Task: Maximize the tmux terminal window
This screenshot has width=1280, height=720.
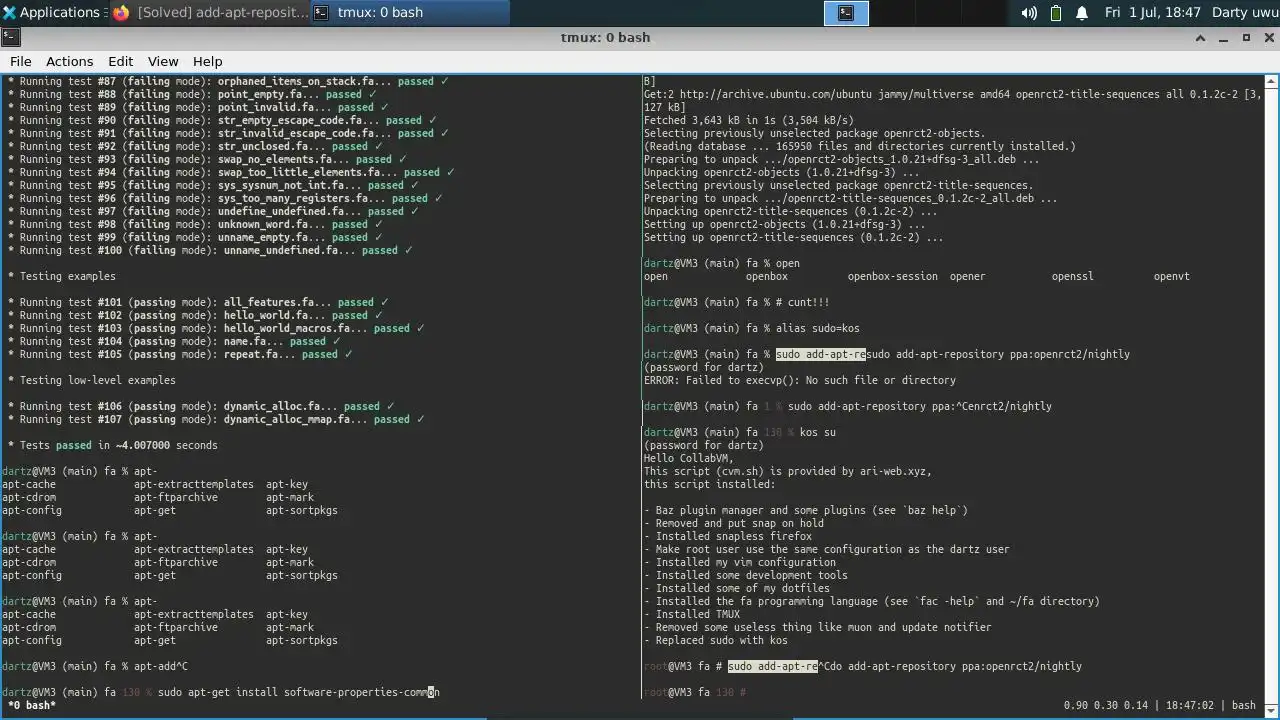Action: tap(1246, 38)
